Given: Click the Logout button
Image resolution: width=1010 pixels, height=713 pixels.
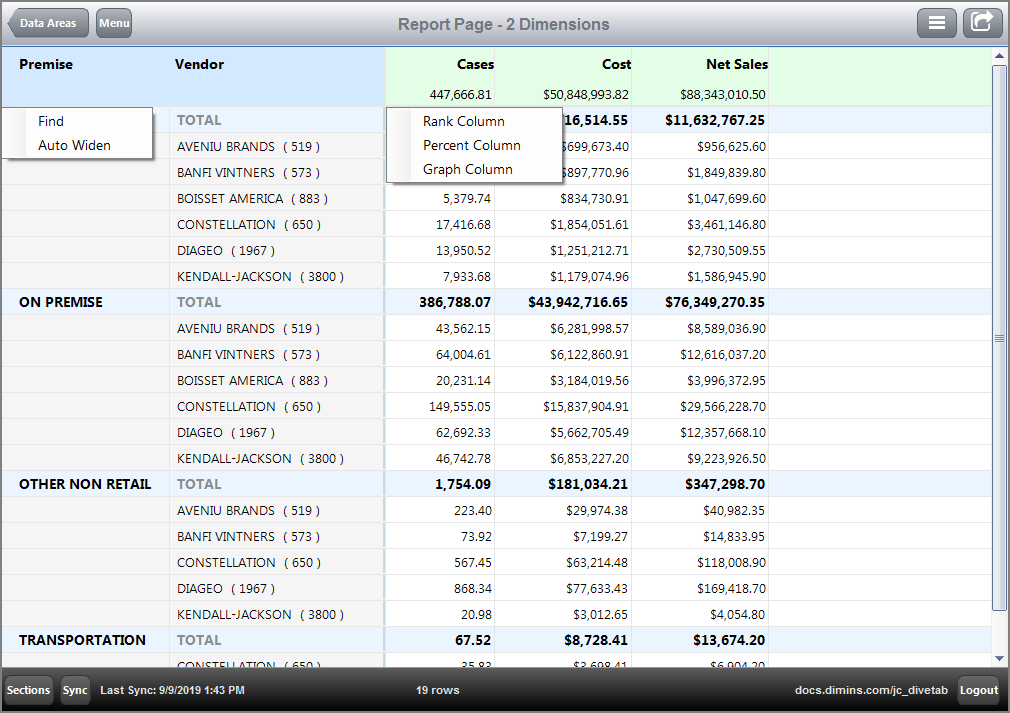Looking at the screenshot, I should pos(979,690).
